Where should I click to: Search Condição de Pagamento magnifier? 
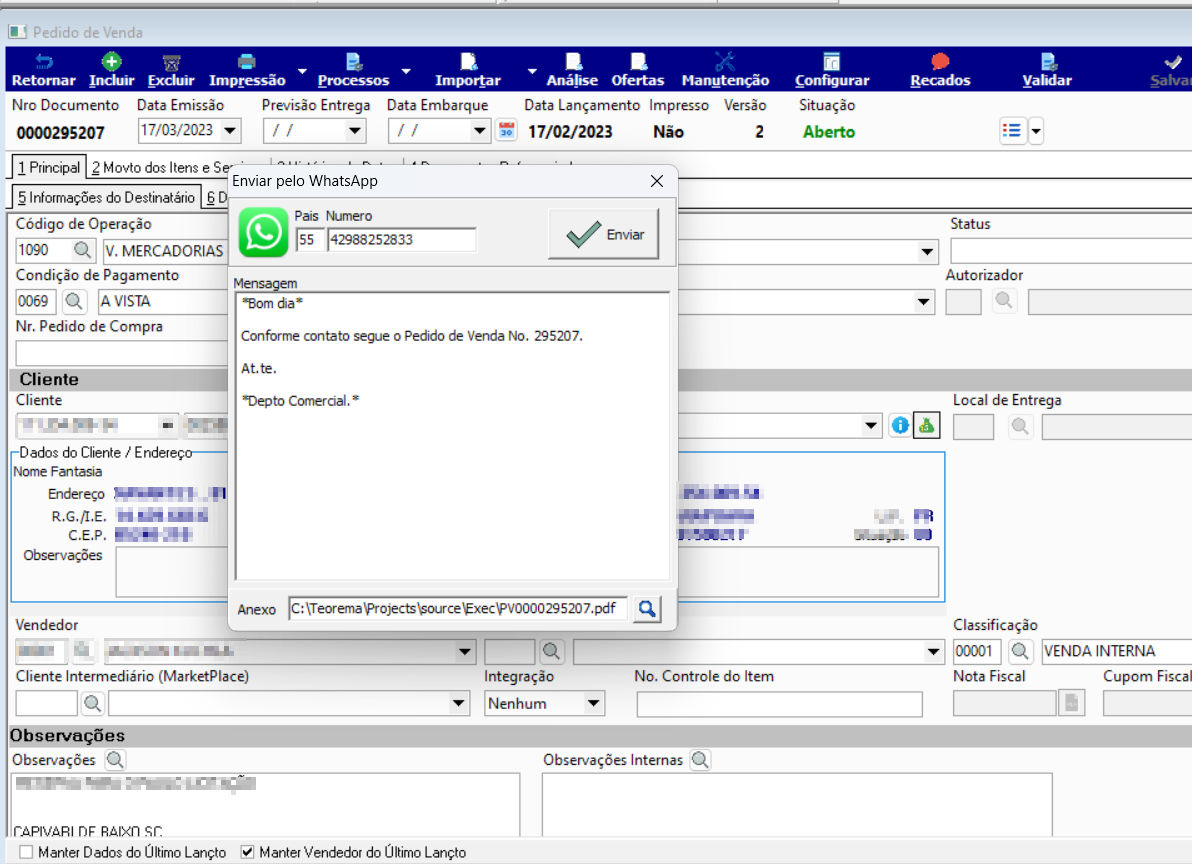click(x=74, y=302)
